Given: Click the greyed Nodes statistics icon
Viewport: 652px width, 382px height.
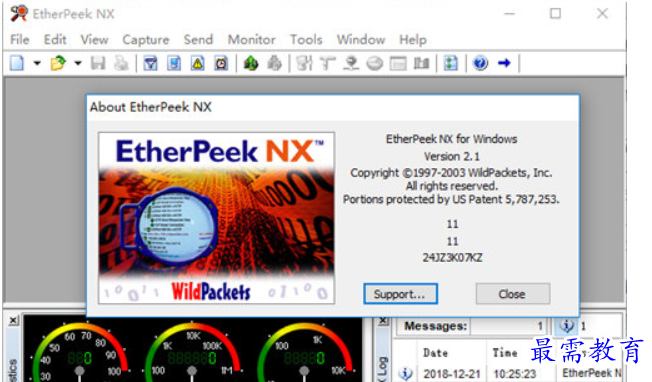Looking at the screenshot, I should [x=304, y=63].
